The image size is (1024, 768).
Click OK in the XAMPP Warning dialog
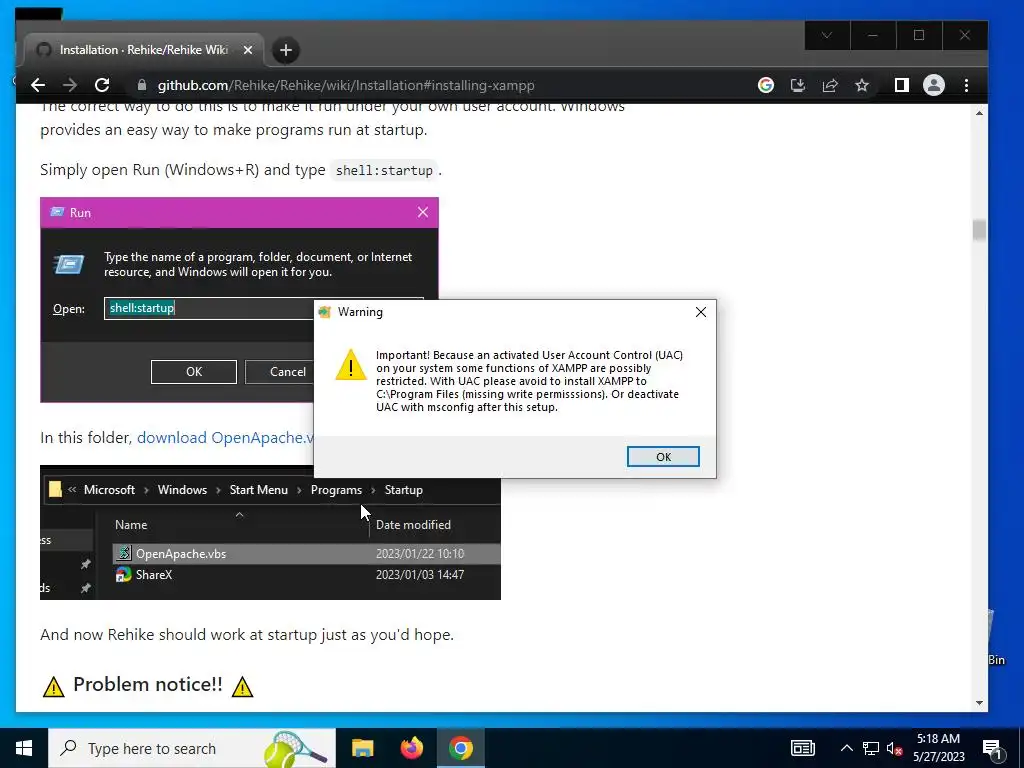(663, 456)
